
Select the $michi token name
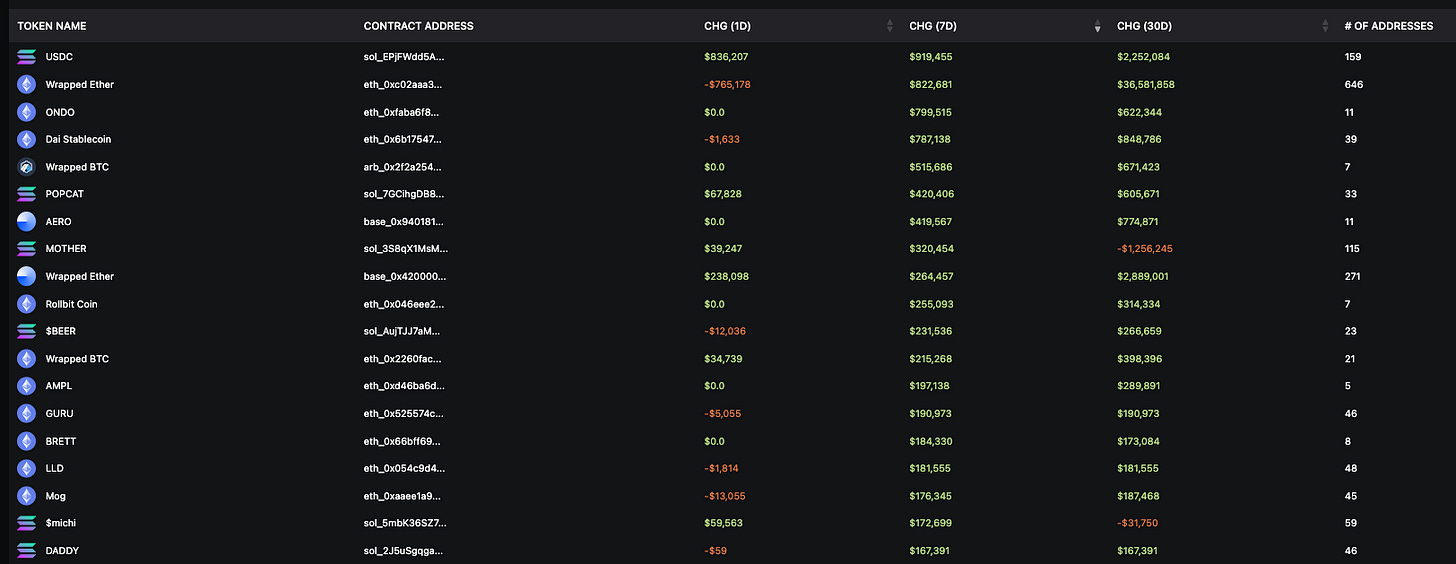[x=62, y=523]
